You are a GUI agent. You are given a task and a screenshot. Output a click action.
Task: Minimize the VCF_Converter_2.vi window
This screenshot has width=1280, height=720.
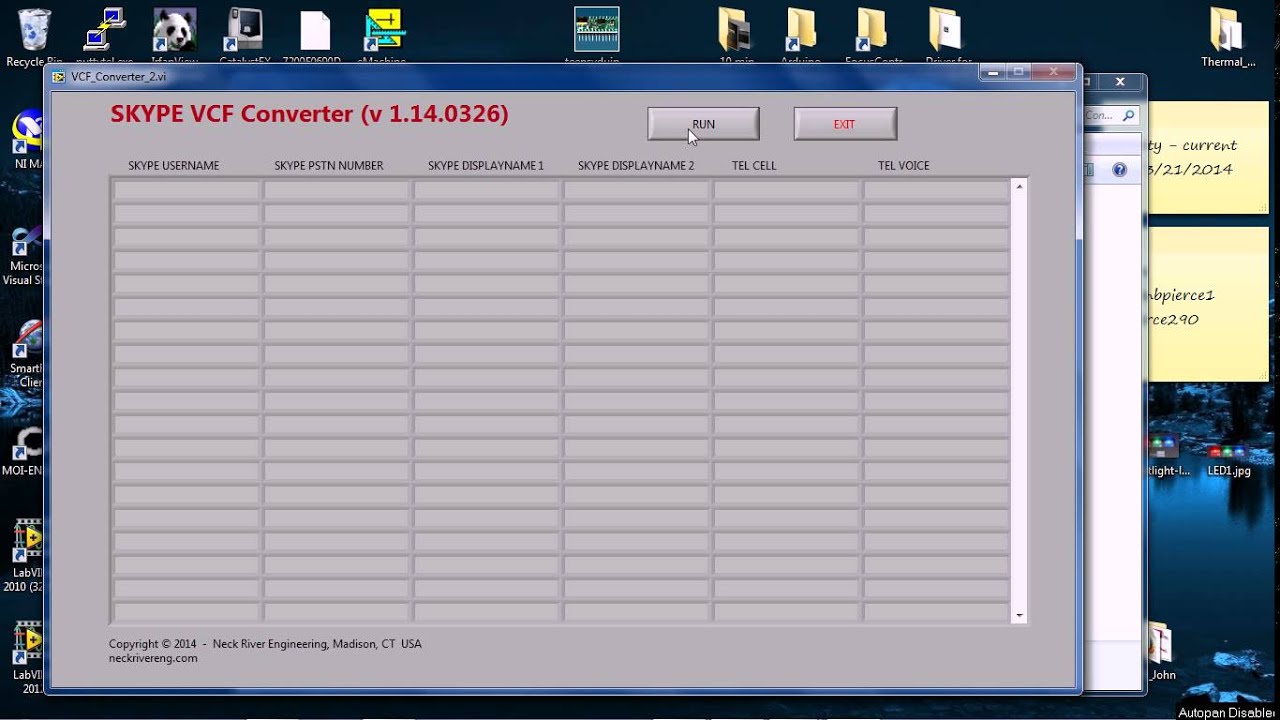[x=992, y=72]
